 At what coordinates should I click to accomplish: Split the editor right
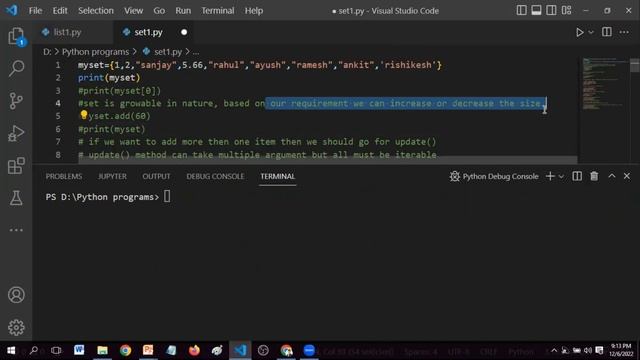607,32
